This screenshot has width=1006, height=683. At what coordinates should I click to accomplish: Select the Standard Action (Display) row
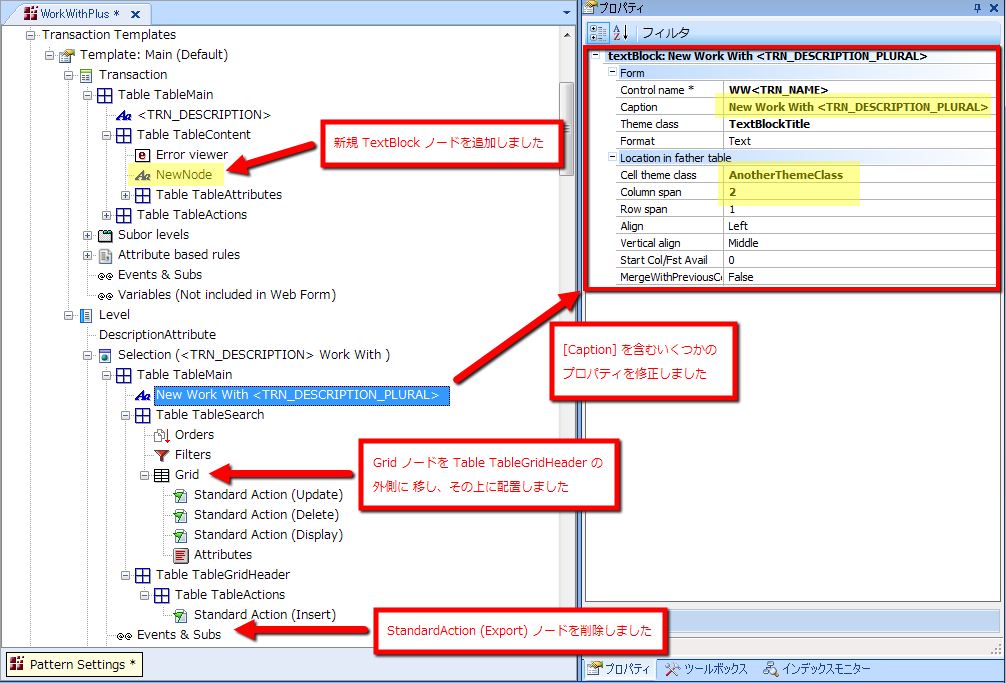pos(268,535)
